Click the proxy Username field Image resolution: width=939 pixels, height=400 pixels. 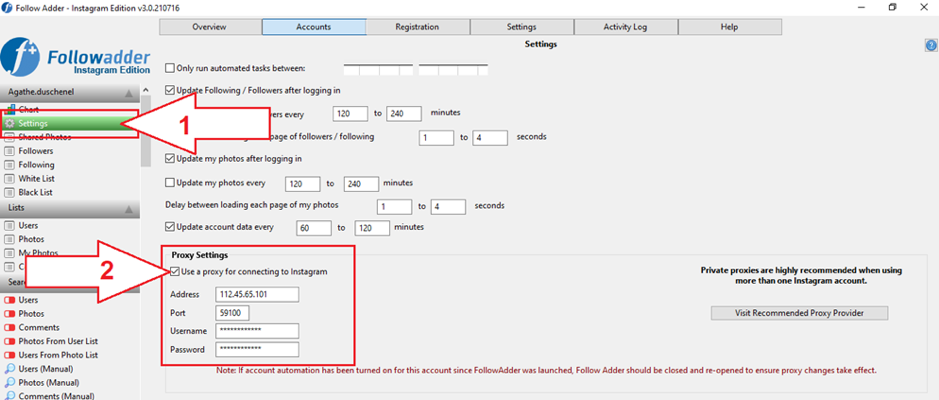(x=257, y=331)
